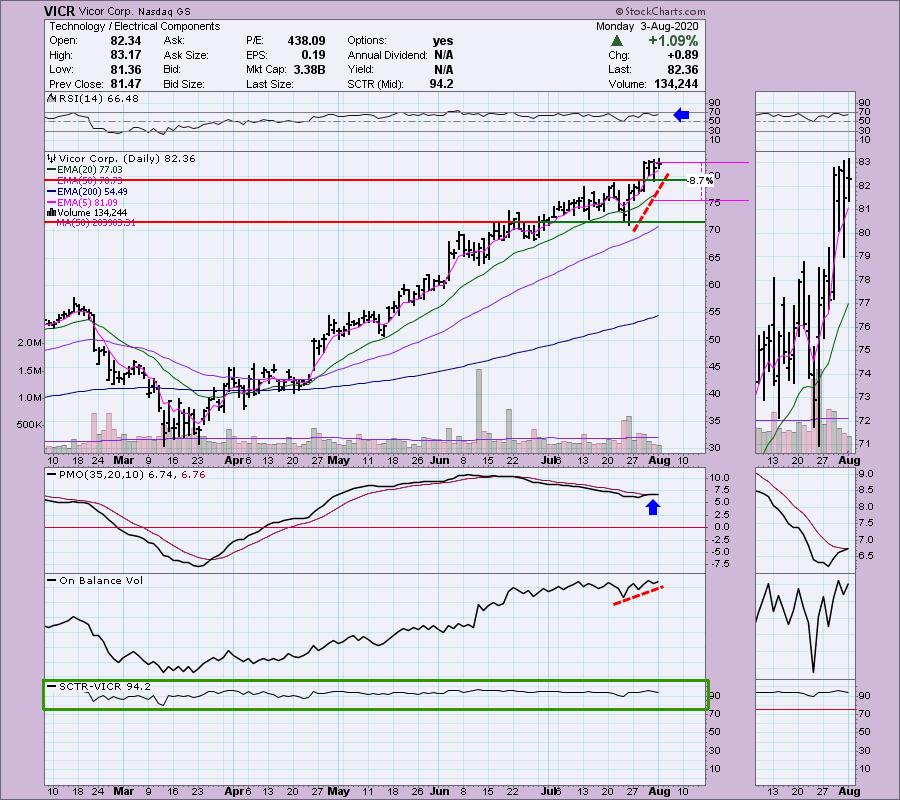The height and width of the screenshot is (800, 900).
Task: Click the volume bars icon in the price legend
Action: [52, 213]
